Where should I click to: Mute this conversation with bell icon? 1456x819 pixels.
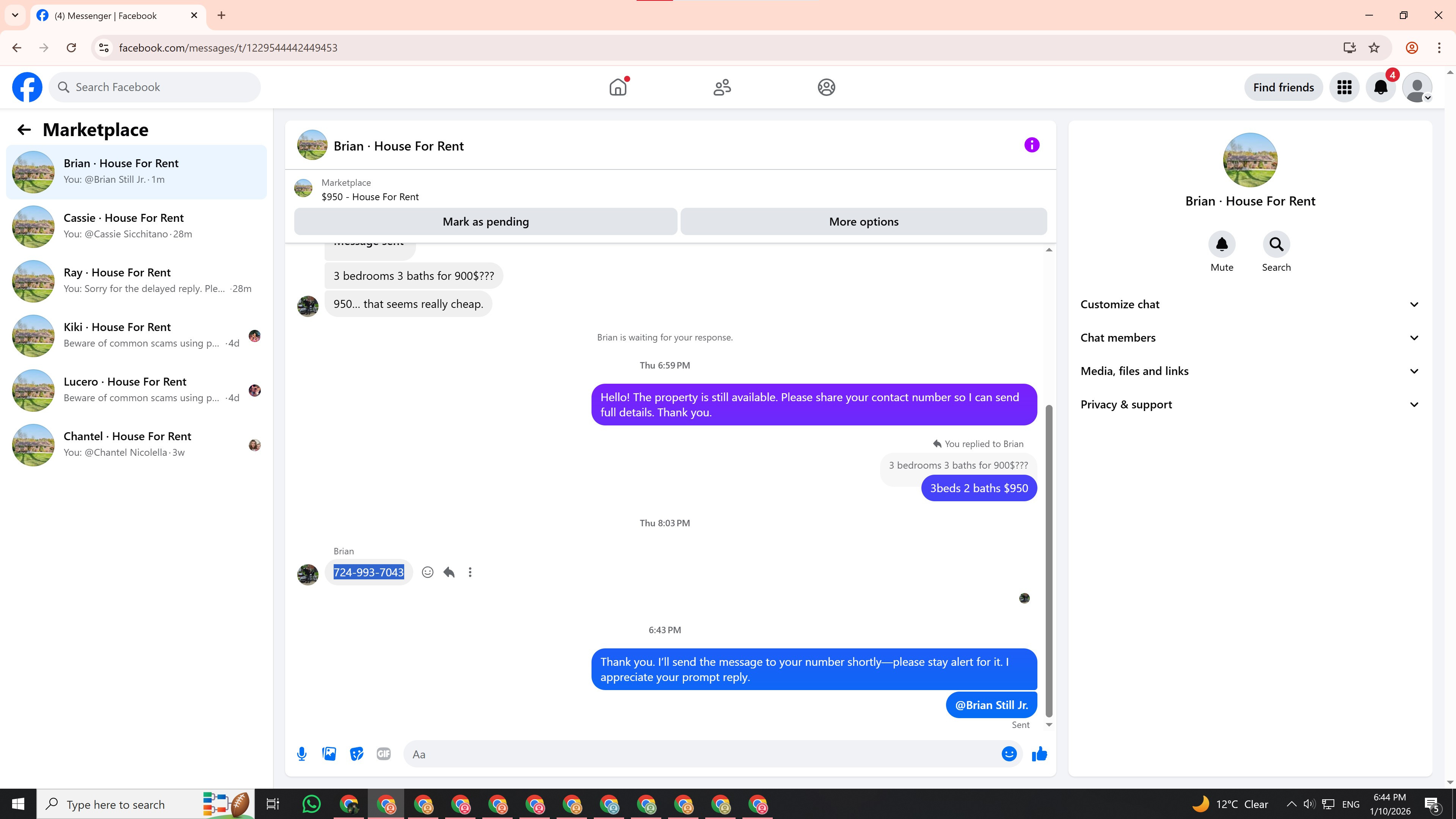coord(1221,245)
